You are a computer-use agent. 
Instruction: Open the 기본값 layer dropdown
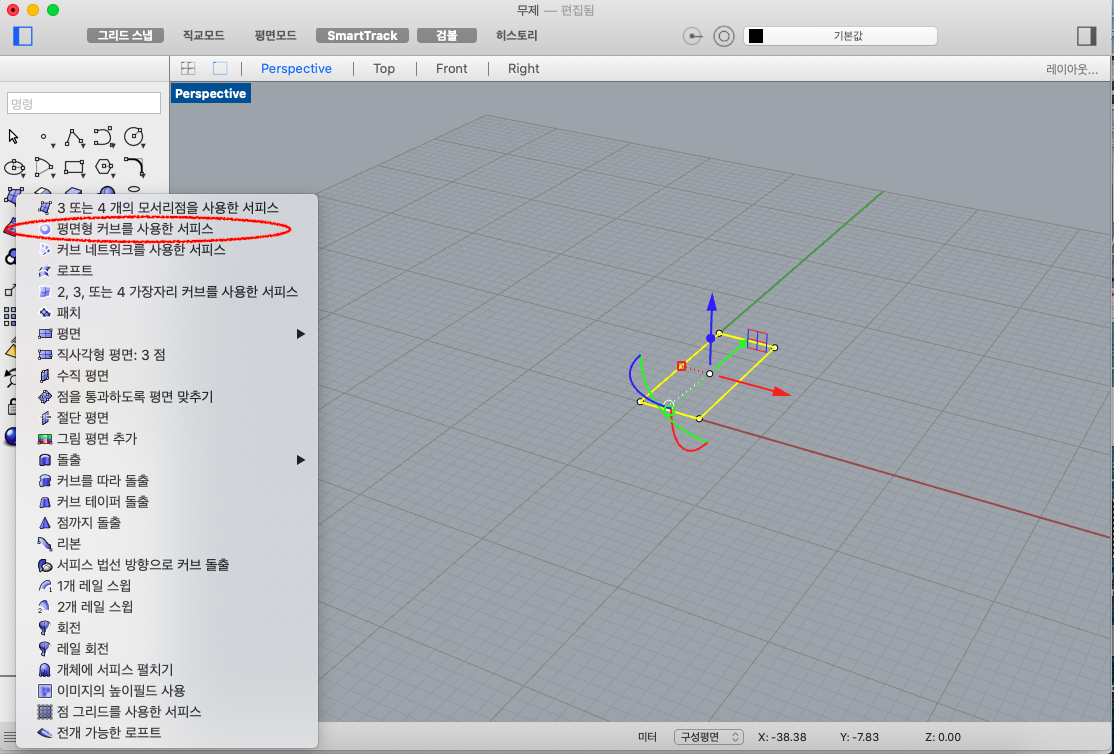(840, 36)
